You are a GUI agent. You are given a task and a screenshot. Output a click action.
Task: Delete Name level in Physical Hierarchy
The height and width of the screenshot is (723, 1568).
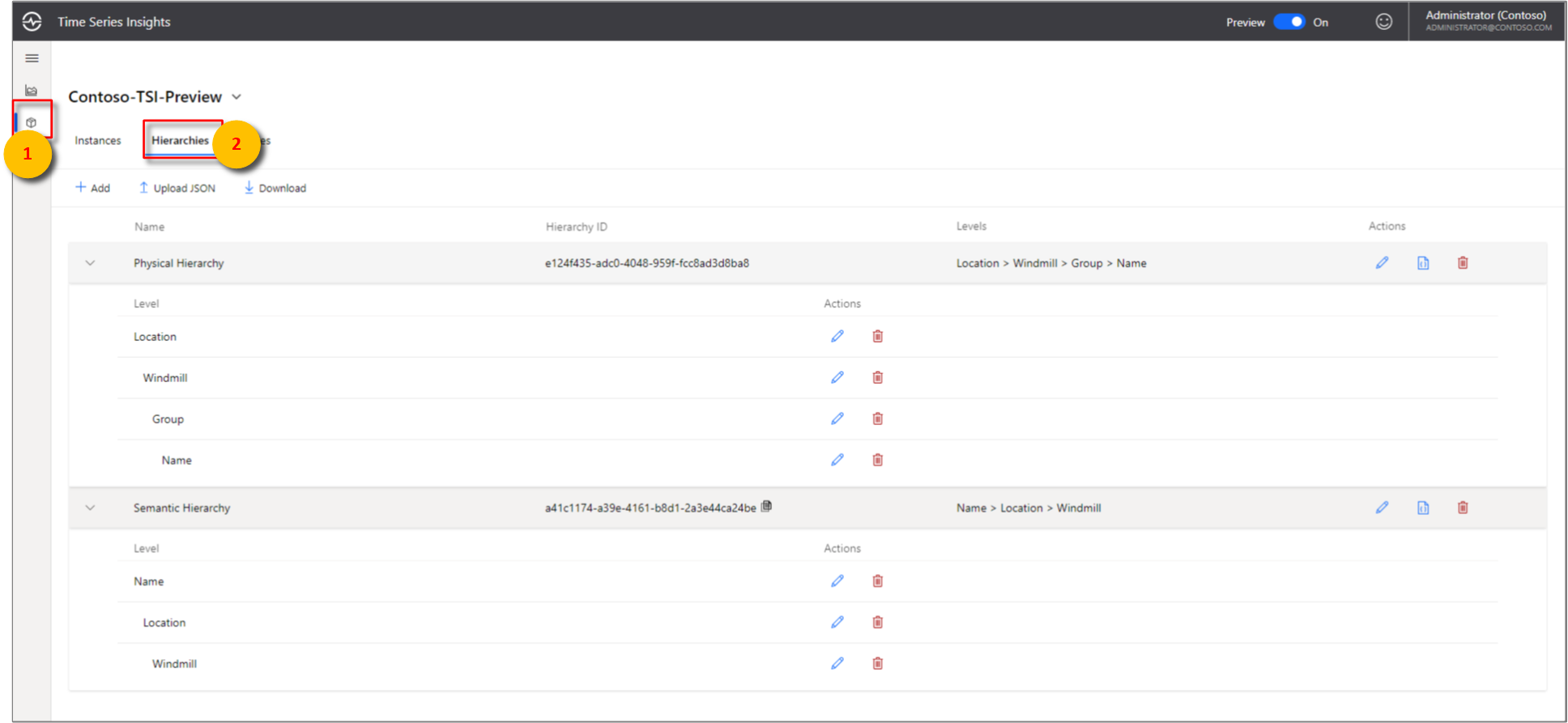point(878,460)
